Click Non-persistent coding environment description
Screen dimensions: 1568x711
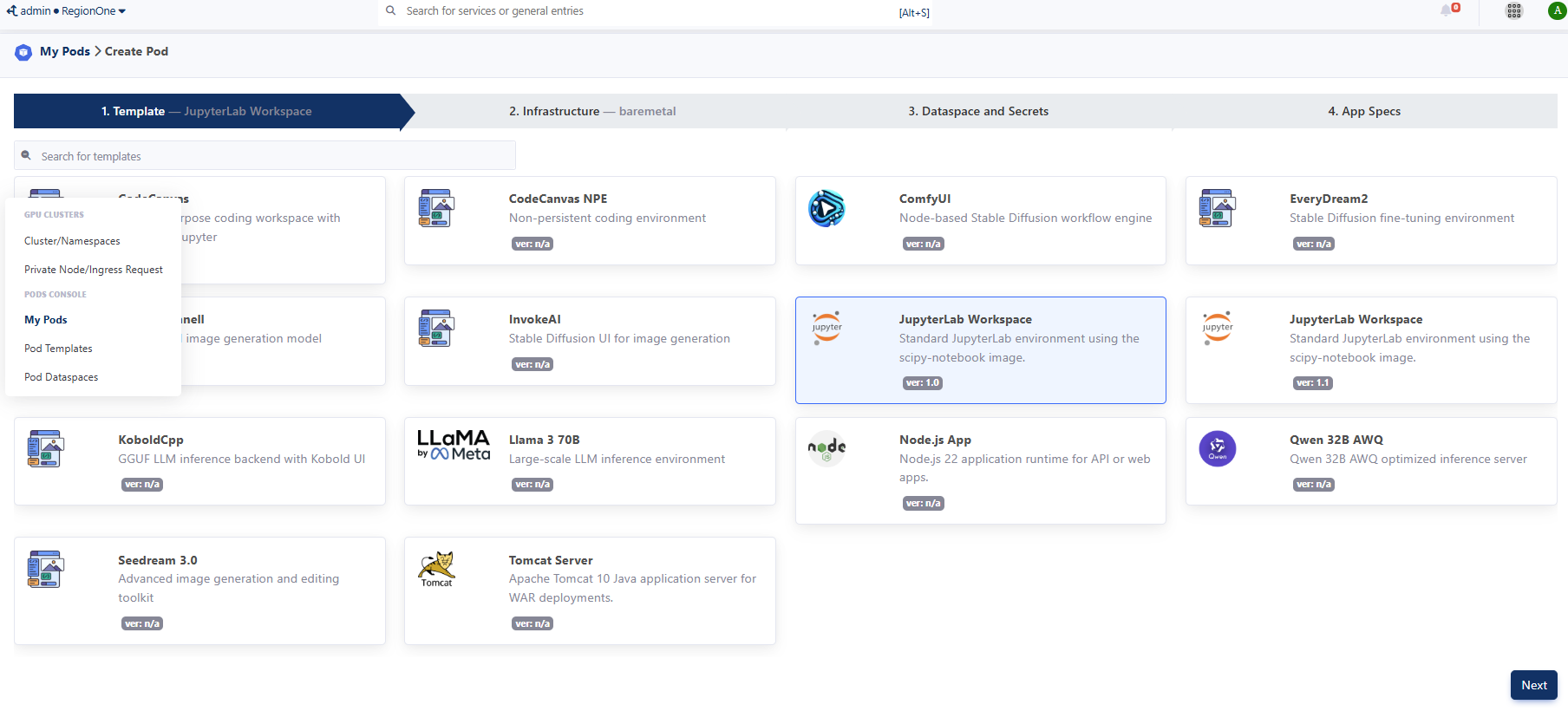pos(607,218)
